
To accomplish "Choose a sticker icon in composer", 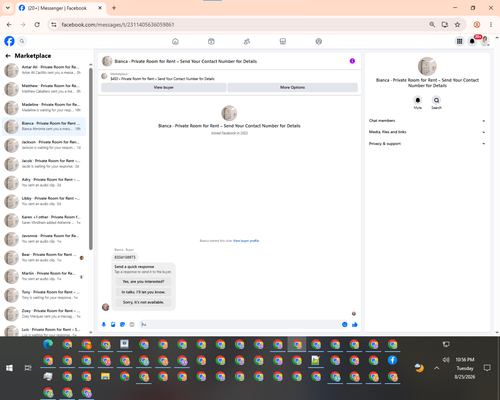I will (122, 324).
